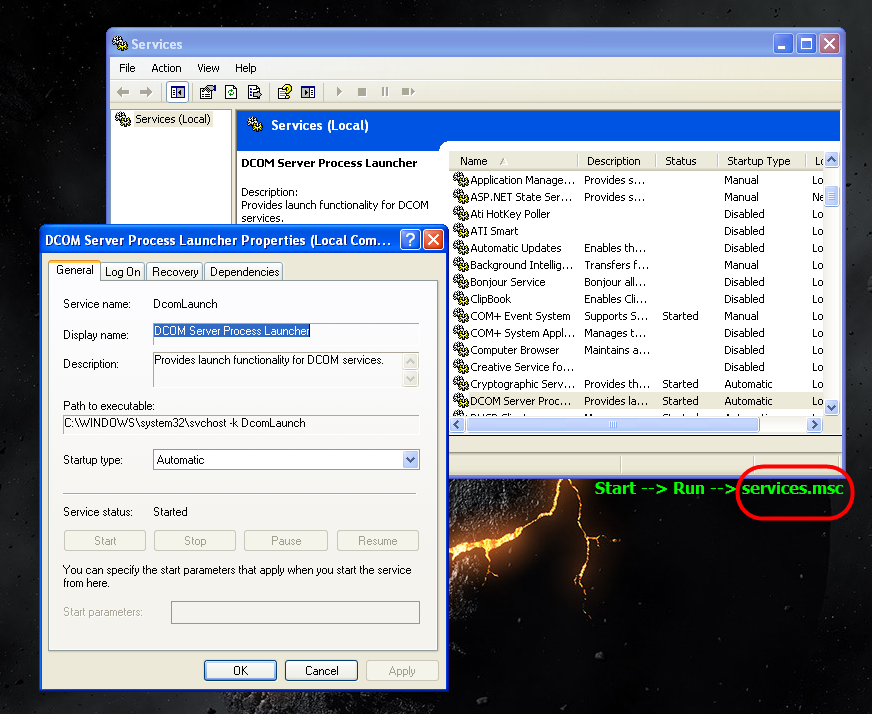Select Services (Local) tree node

point(172,119)
